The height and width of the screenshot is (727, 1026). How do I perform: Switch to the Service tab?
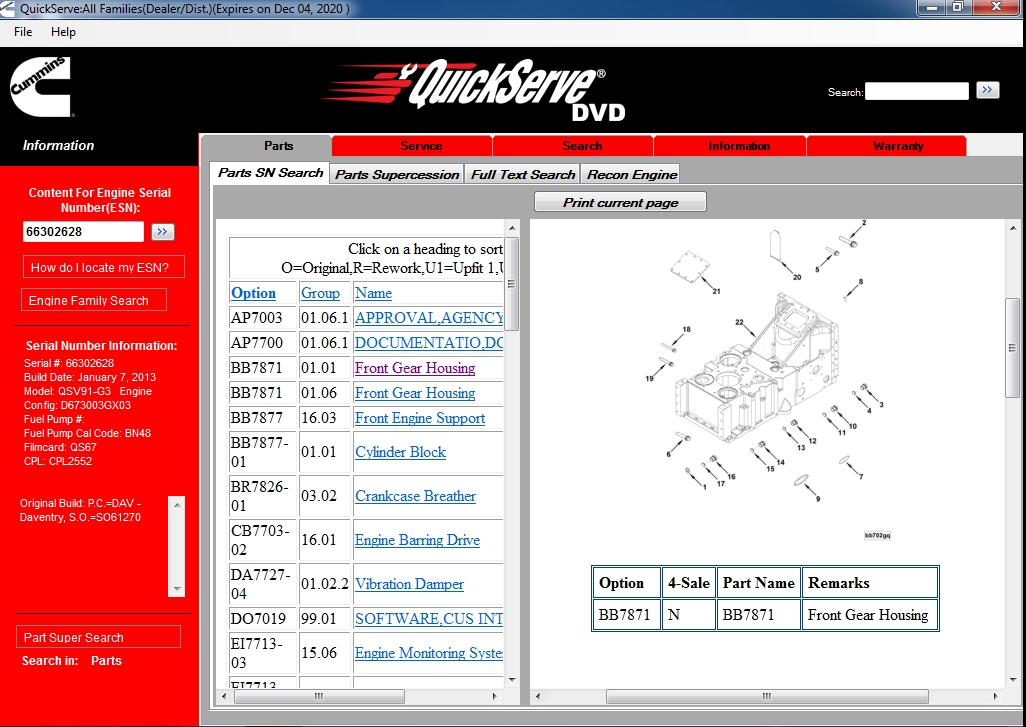coord(421,145)
